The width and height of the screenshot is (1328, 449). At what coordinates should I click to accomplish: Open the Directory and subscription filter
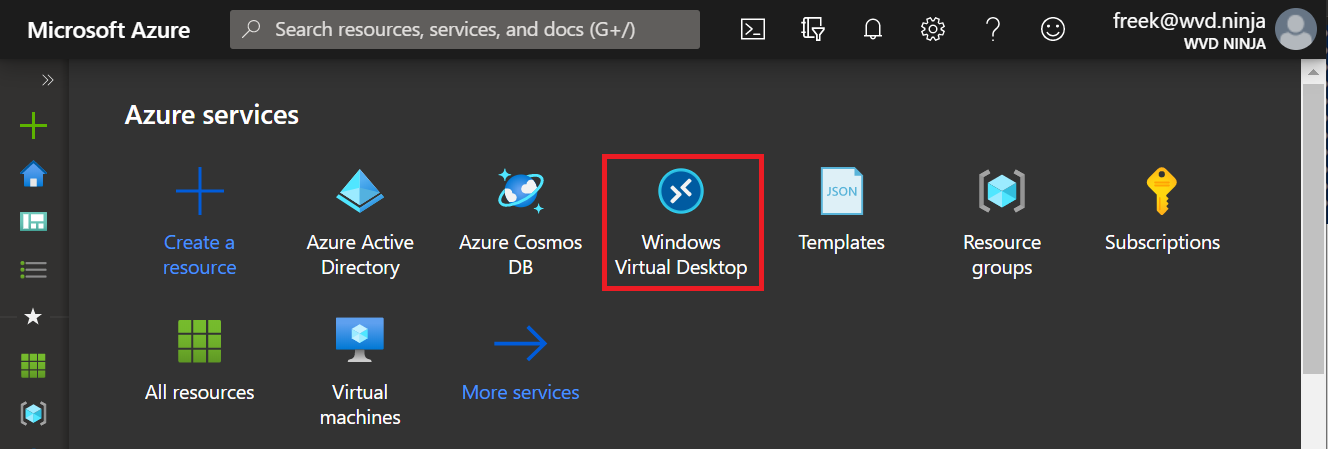click(x=813, y=29)
